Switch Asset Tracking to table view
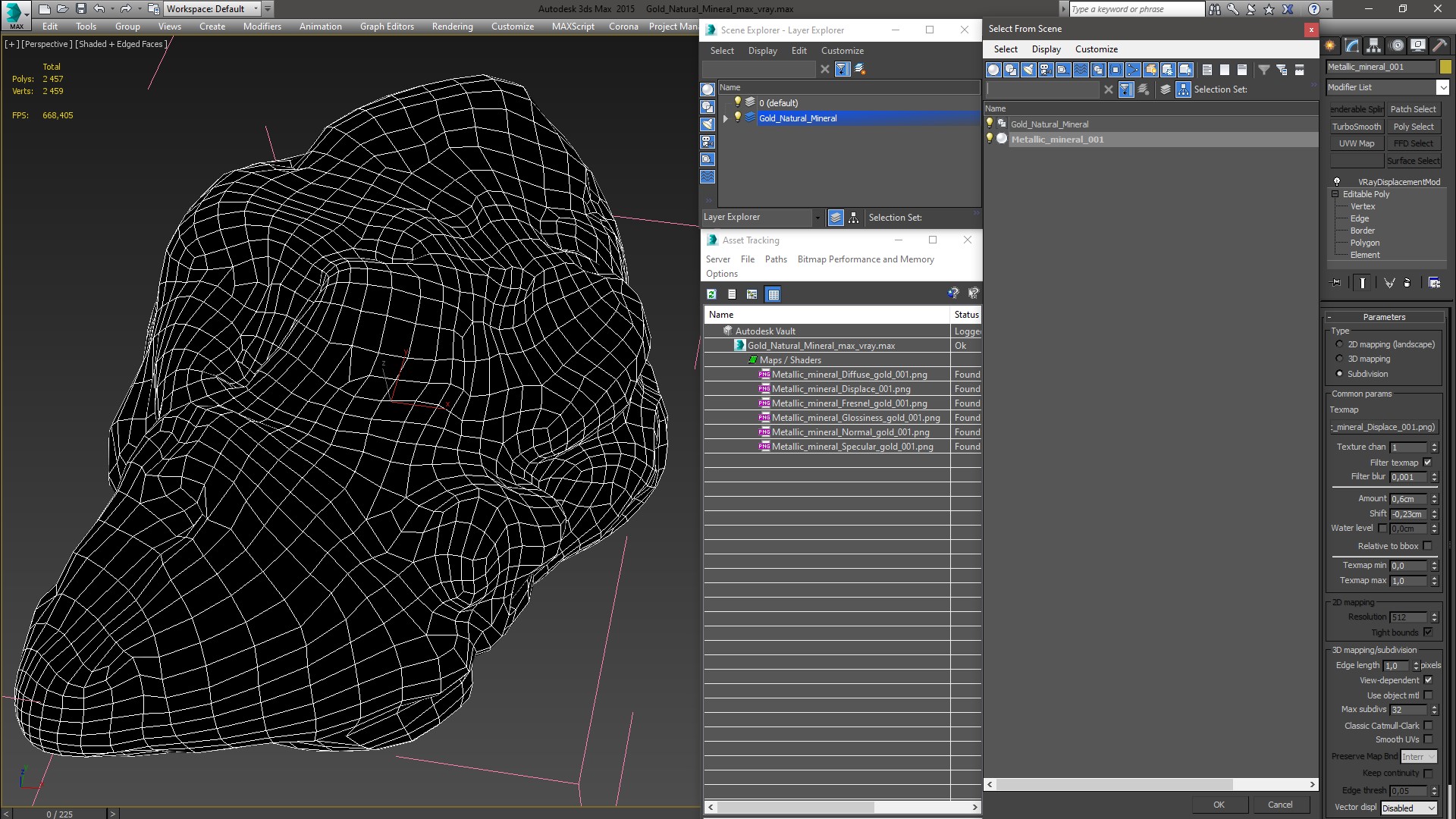This screenshot has height=819, width=1456. click(773, 294)
